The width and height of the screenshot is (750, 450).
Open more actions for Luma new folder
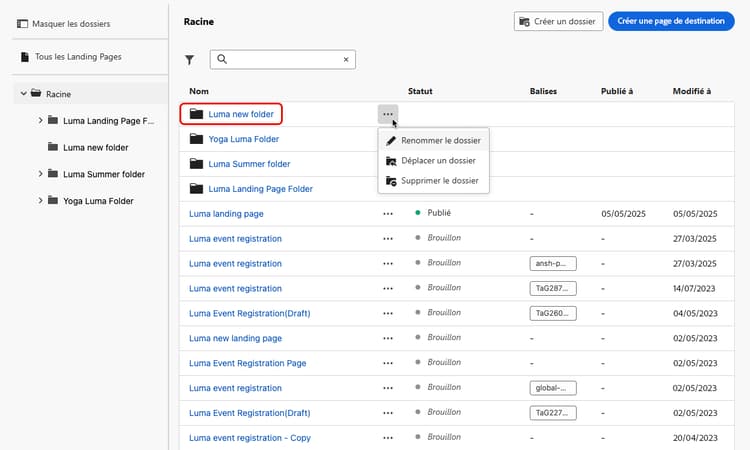(388, 114)
